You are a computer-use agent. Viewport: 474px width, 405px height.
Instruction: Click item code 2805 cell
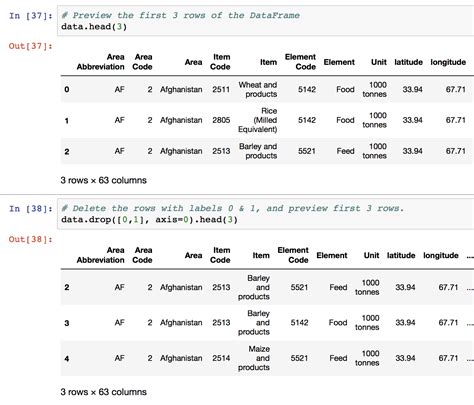[221, 120]
